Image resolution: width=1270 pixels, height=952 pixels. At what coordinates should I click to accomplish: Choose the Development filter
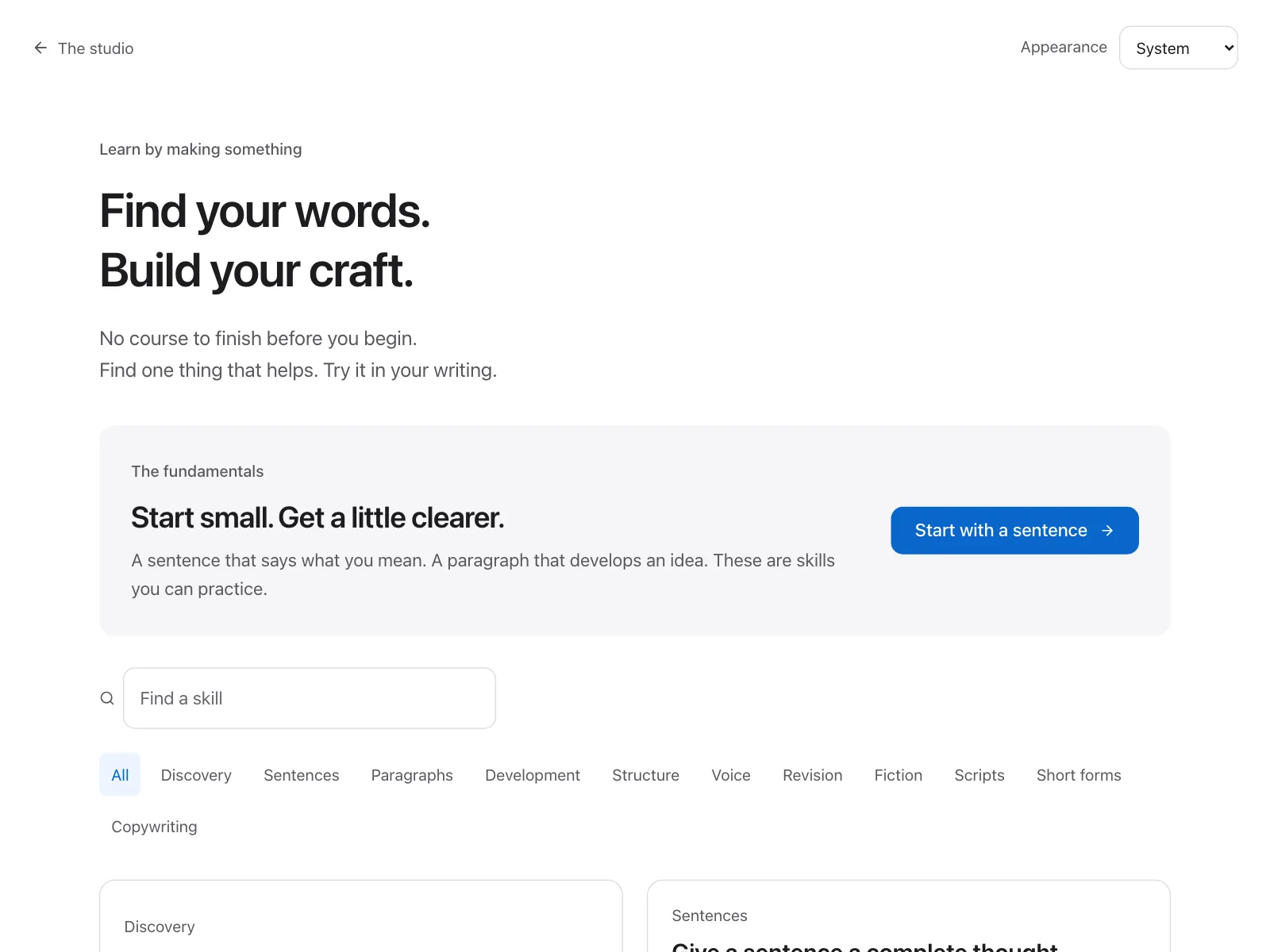click(533, 775)
